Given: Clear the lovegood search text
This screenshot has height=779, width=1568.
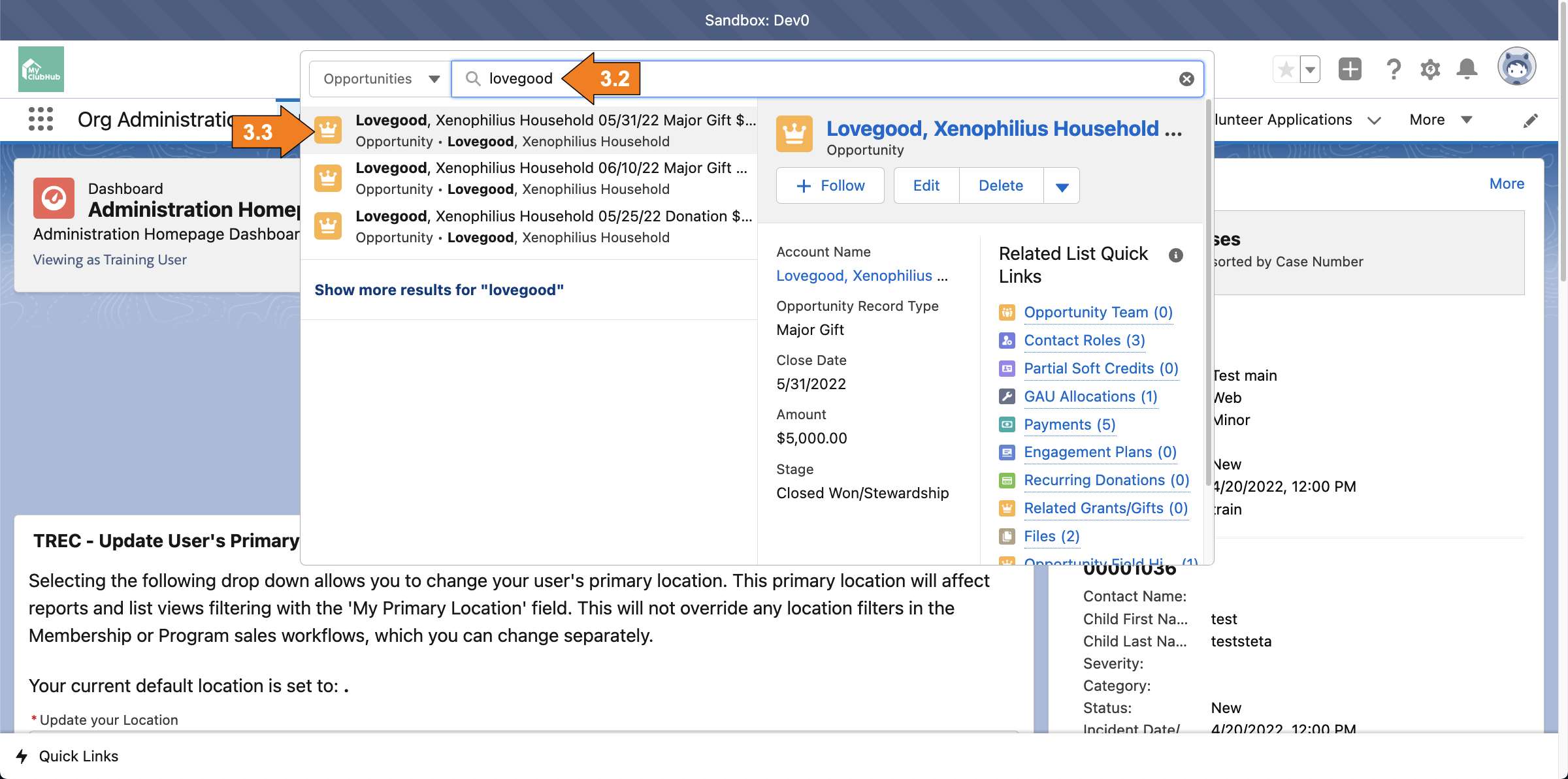Looking at the screenshot, I should pyautogui.click(x=1186, y=79).
